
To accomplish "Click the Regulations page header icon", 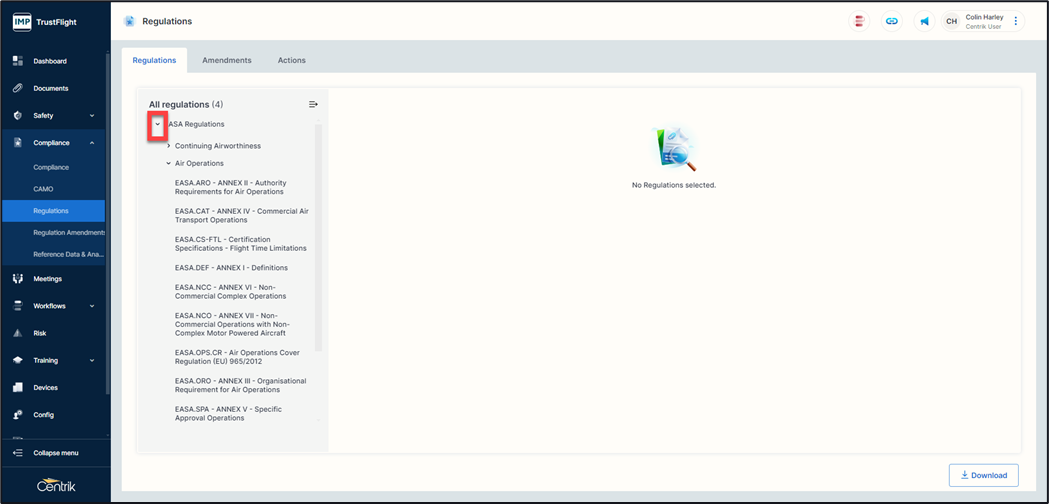I will point(129,21).
